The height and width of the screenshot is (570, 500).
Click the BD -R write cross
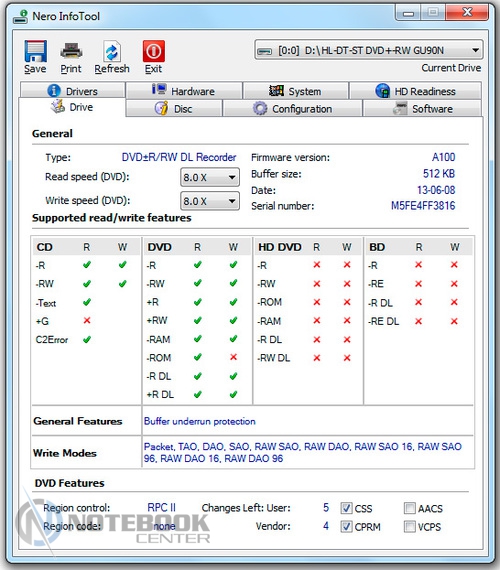click(x=454, y=265)
